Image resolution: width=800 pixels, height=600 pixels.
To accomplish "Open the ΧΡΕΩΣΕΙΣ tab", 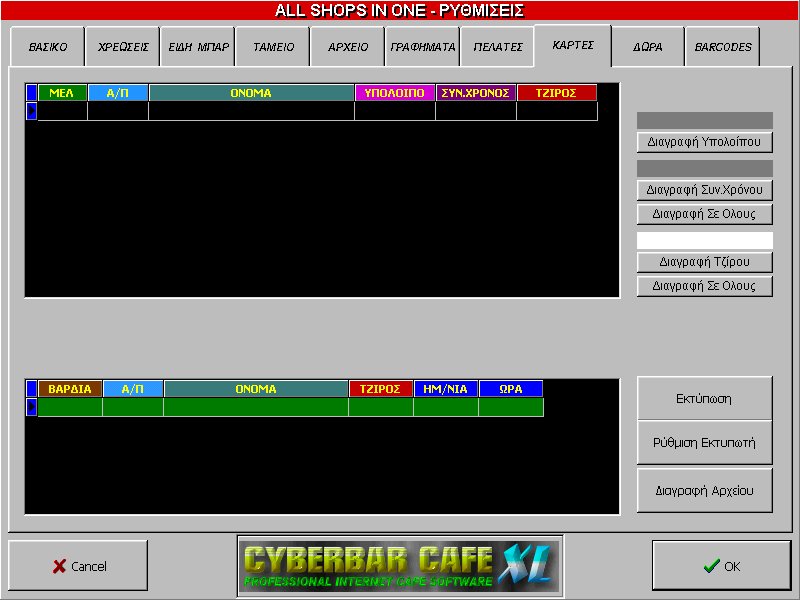I will [x=123, y=47].
